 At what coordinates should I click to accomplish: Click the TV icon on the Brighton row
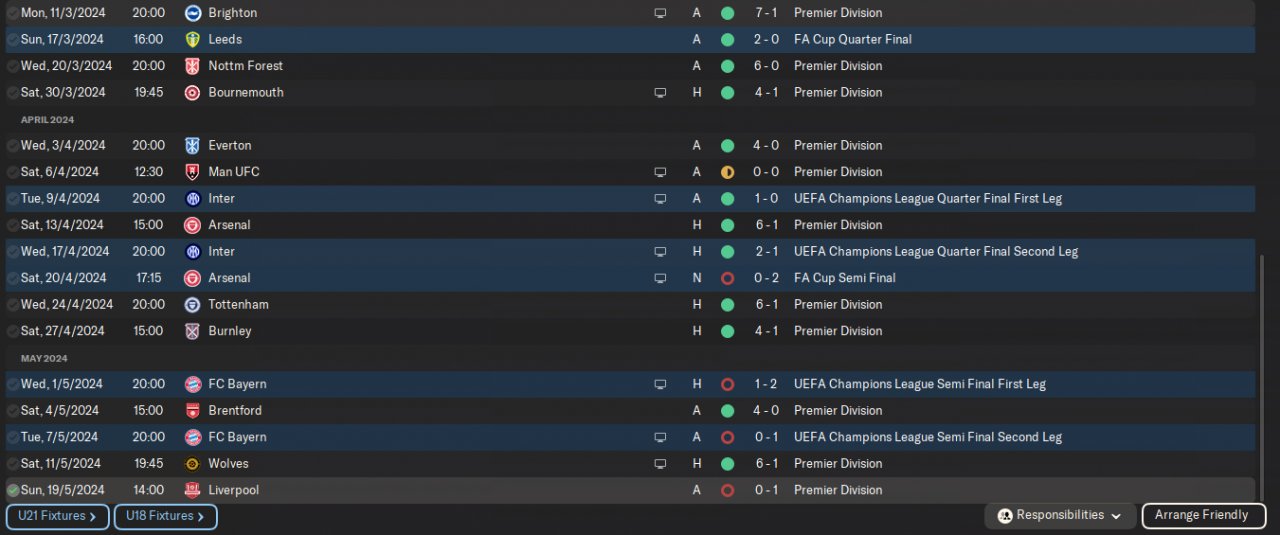click(x=660, y=13)
